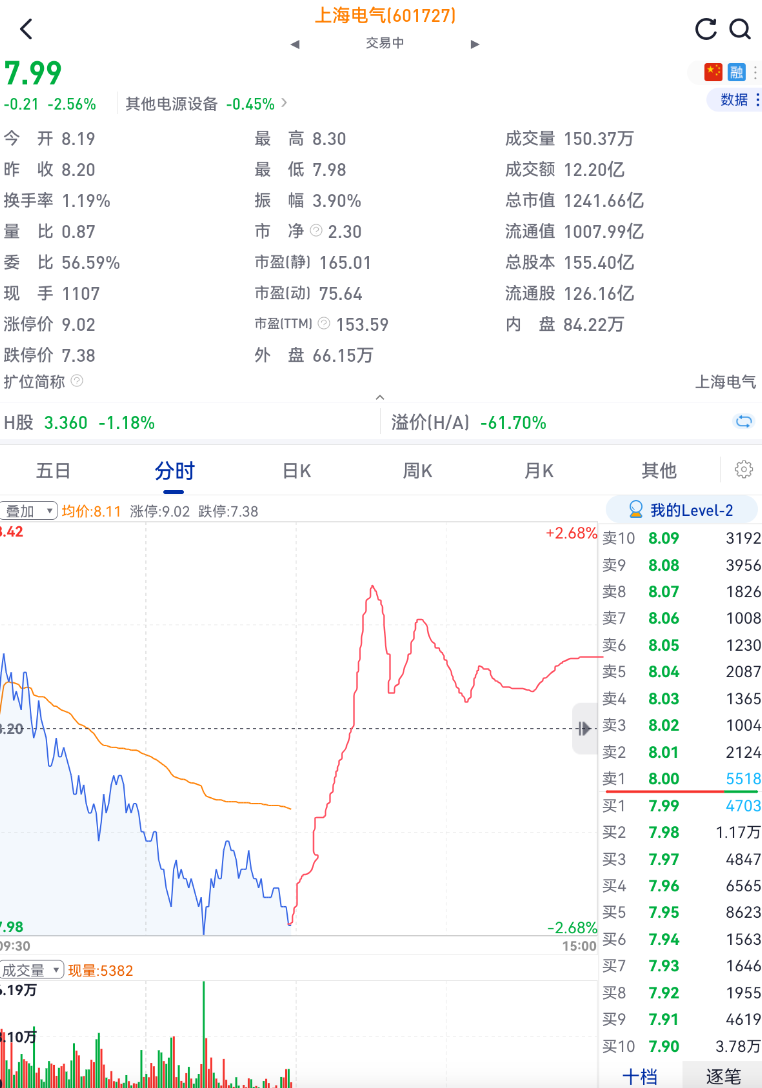
Task: Select buy level 买9 at 7.91
Action: coord(681,1019)
